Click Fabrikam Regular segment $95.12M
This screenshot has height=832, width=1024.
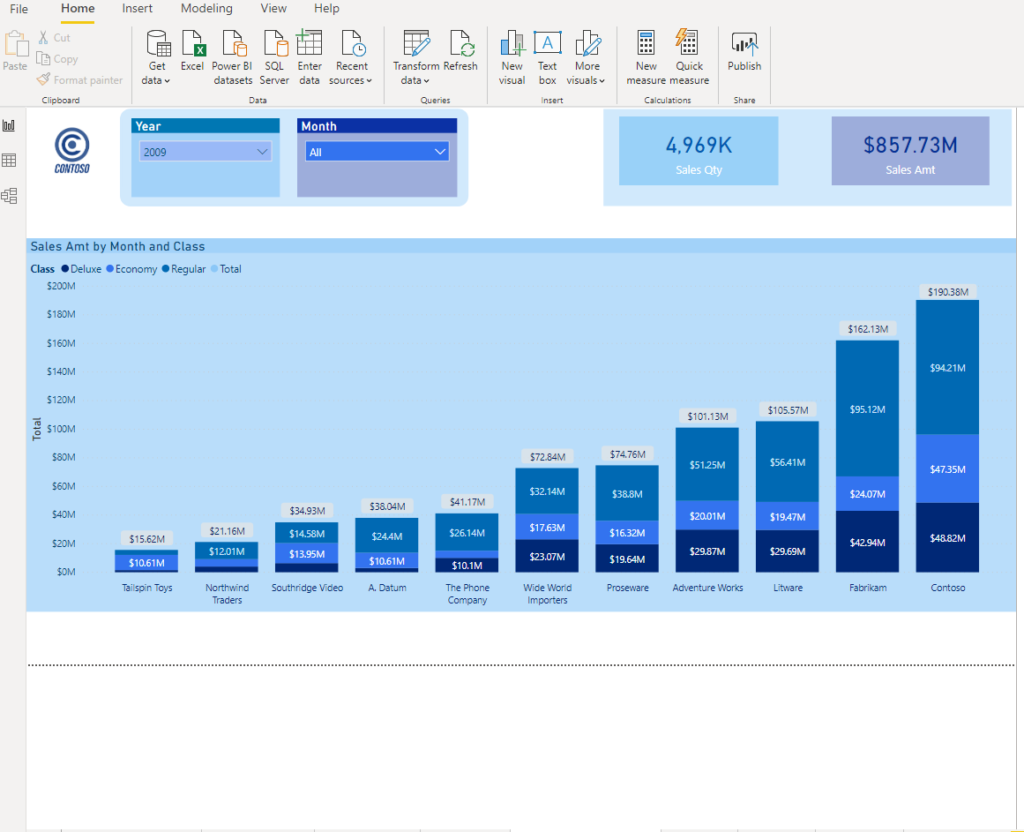[x=867, y=409]
